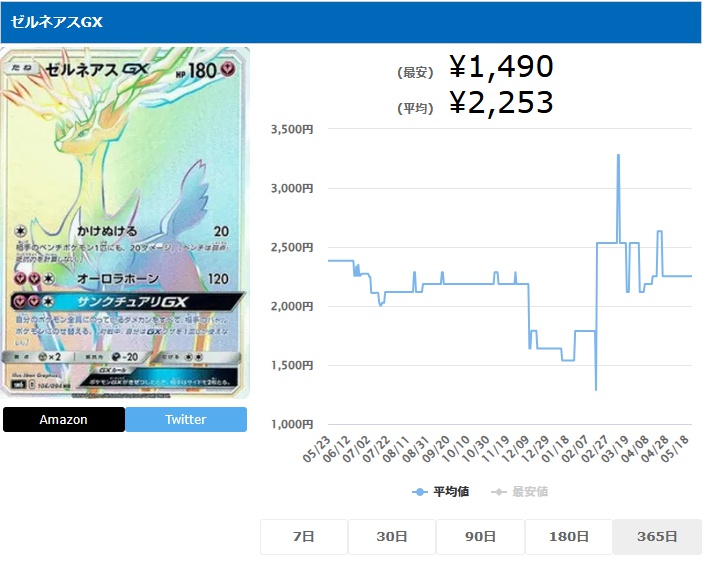Screen dimensions: 703x564
Task: Click the 2,500円 axis label
Action: [x=292, y=247]
